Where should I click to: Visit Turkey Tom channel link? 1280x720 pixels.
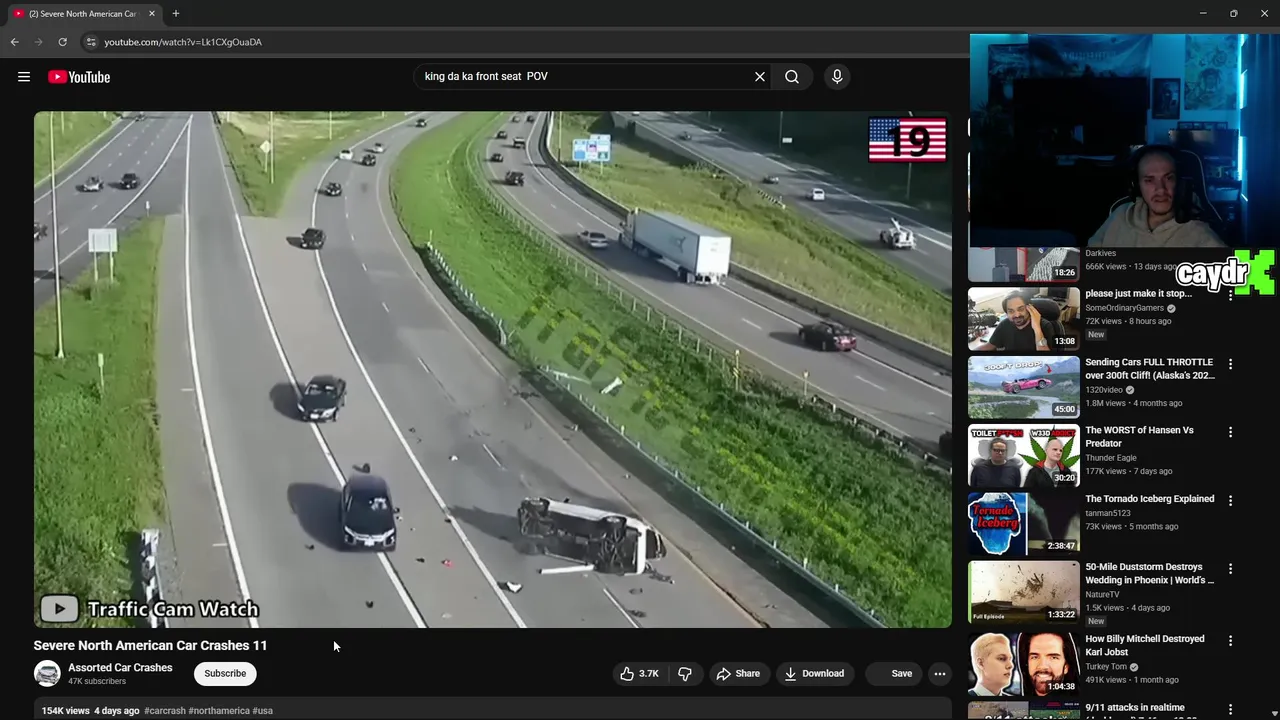[x=1106, y=667]
